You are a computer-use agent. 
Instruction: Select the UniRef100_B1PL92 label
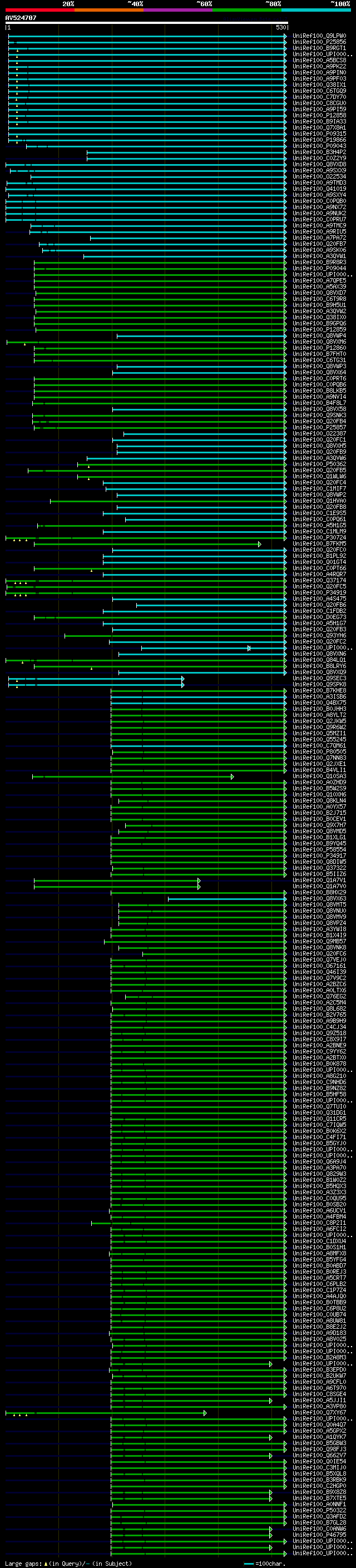tap(319, 556)
